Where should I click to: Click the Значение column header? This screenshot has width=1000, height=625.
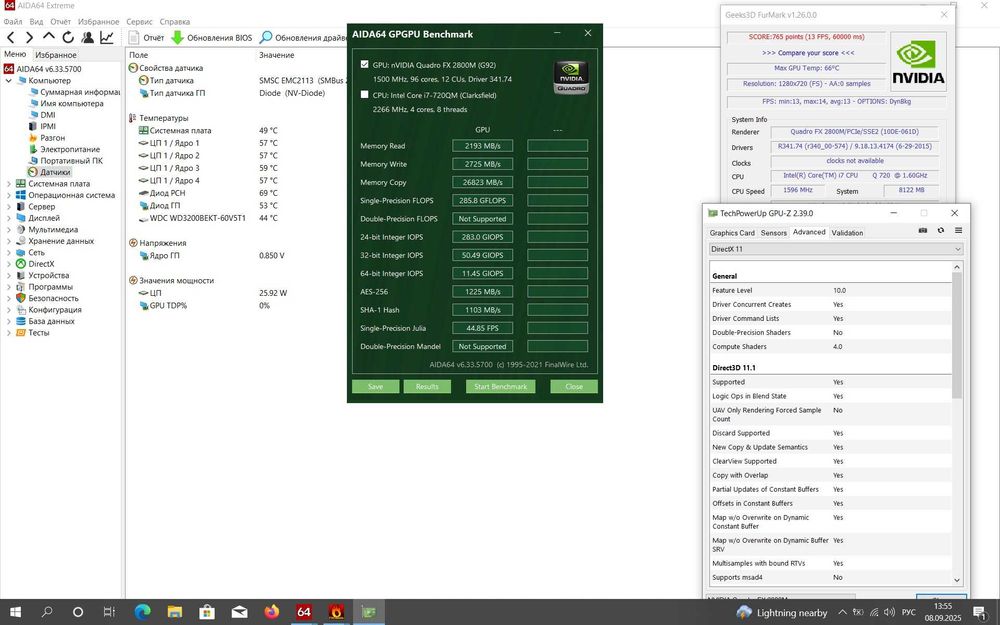276,55
